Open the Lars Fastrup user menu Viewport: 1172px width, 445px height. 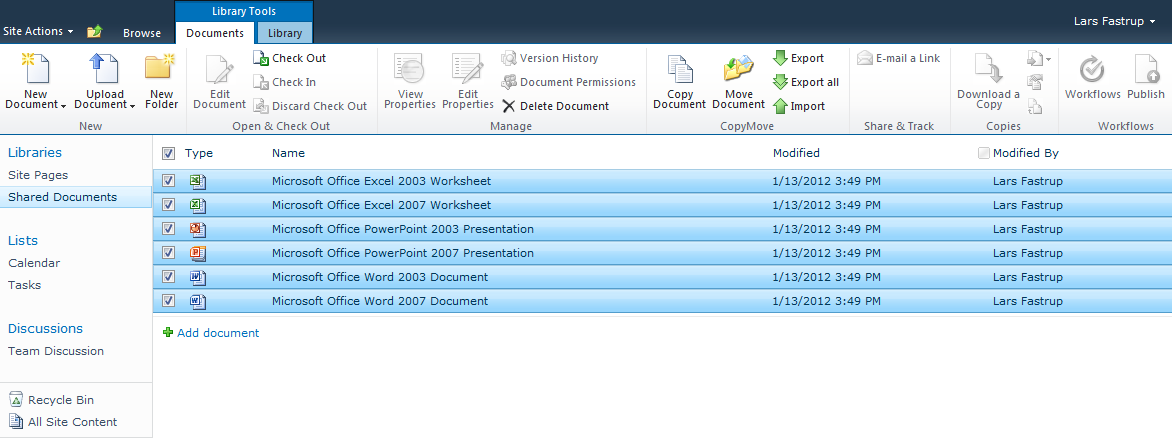pos(1114,21)
